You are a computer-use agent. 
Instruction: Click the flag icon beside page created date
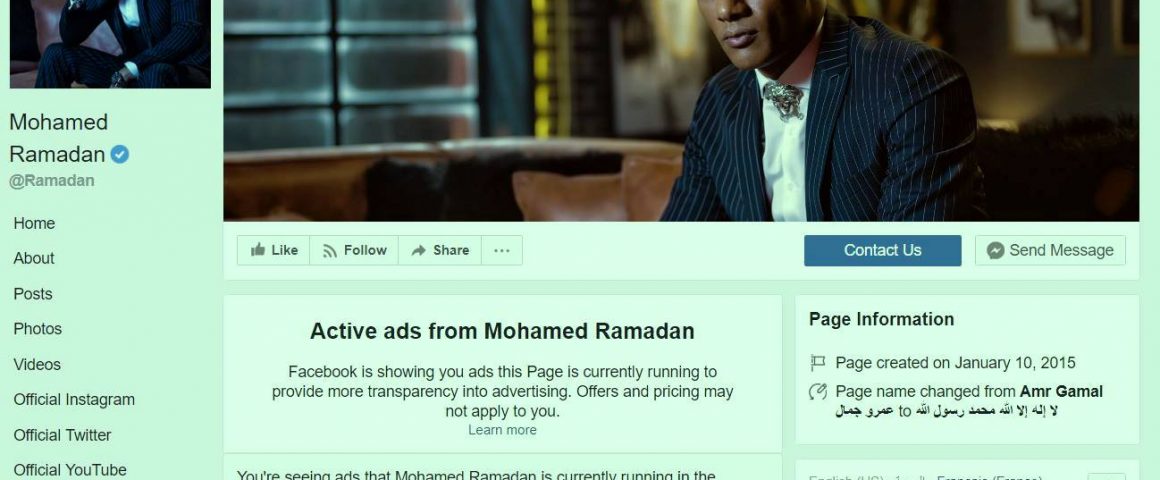(817, 362)
